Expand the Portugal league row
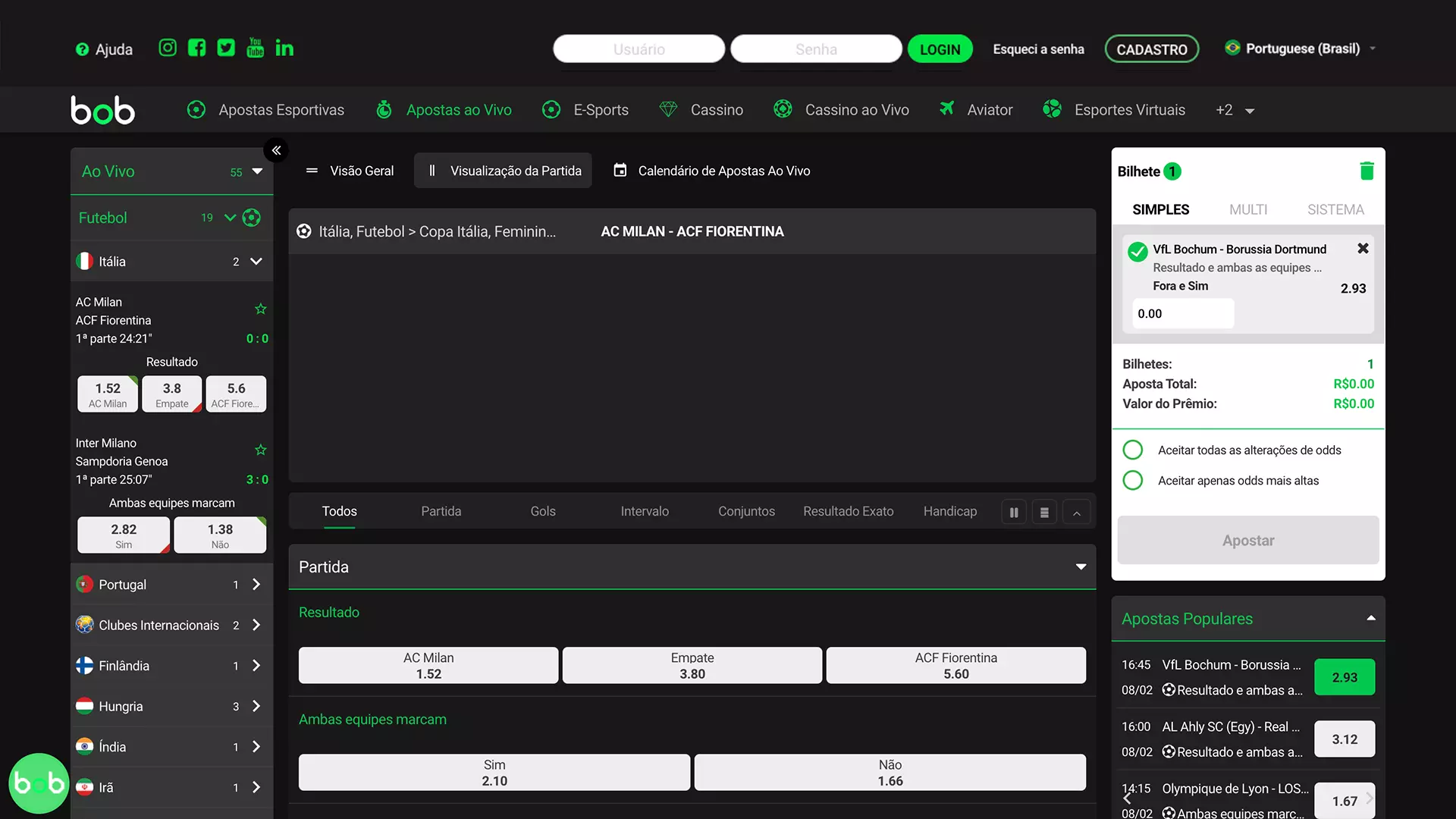Screen dimensions: 1456x819 click(172, 585)
